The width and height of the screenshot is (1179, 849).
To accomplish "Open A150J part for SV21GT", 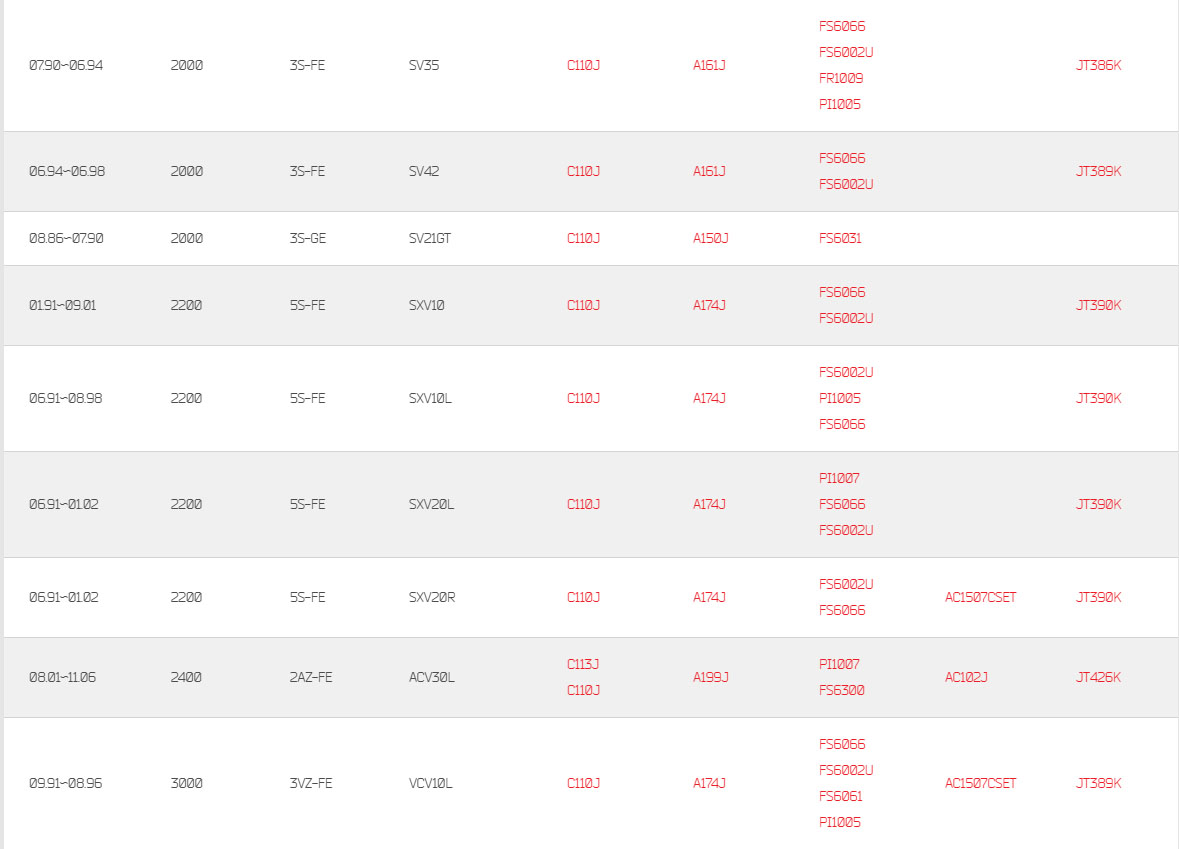I will 710,238.
